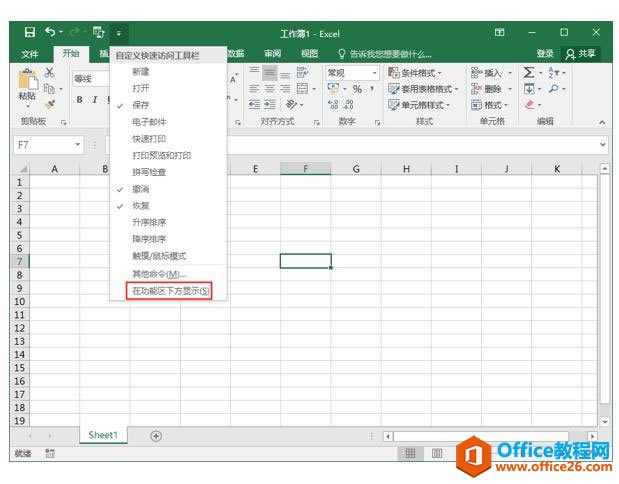Increase indent icon
The image size is (619, 484).
[270, 105]
